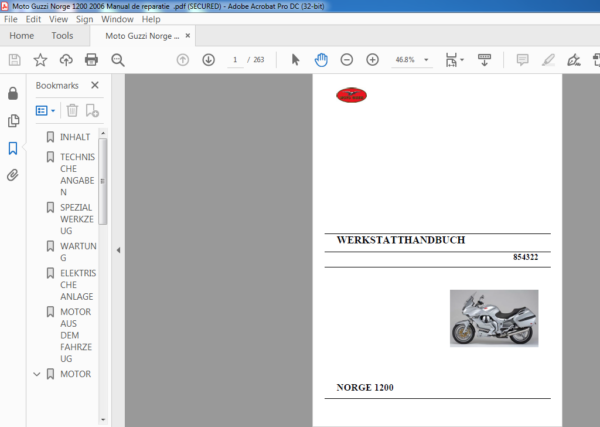Open the Window menu
600x427 pixels.
coord(117,19)
